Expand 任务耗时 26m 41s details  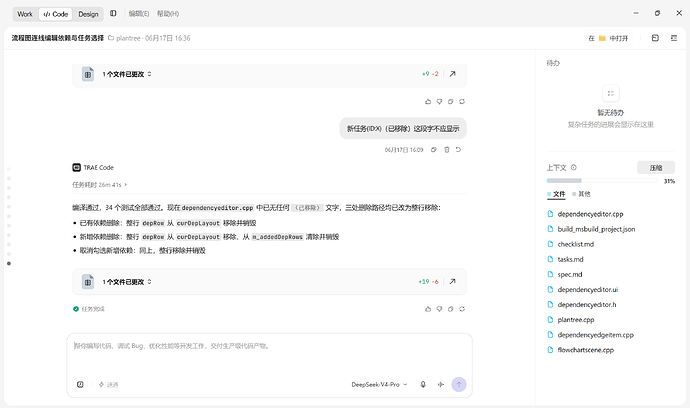[x=99, y=185]
